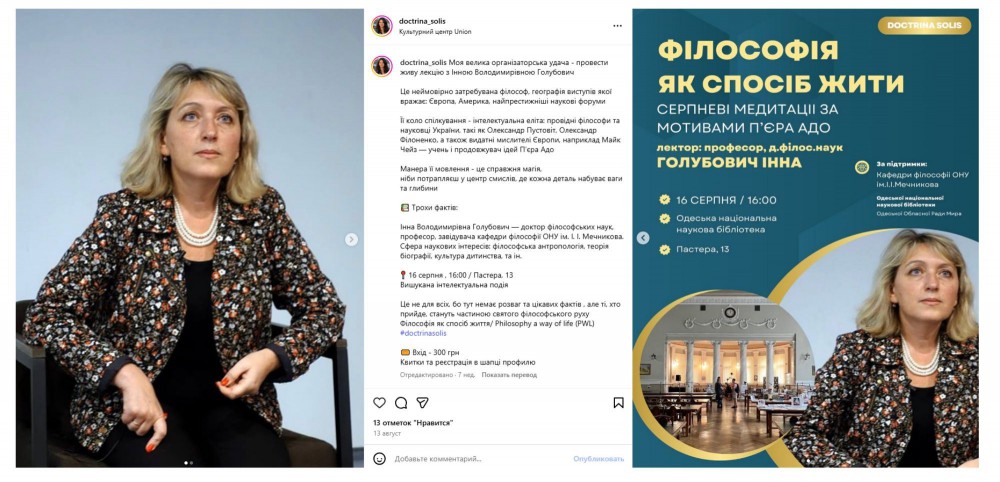Open doctrina_solis profile avatar in header
This screenshot has height=482, width=1000.
pyautogui.click(x=382, y=26)
